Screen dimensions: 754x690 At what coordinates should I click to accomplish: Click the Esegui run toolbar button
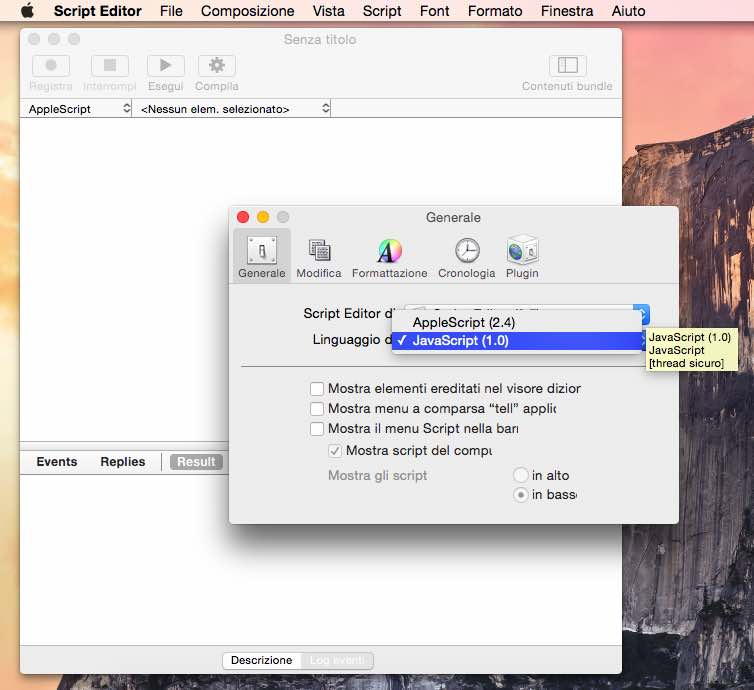[x=165, y=65]
